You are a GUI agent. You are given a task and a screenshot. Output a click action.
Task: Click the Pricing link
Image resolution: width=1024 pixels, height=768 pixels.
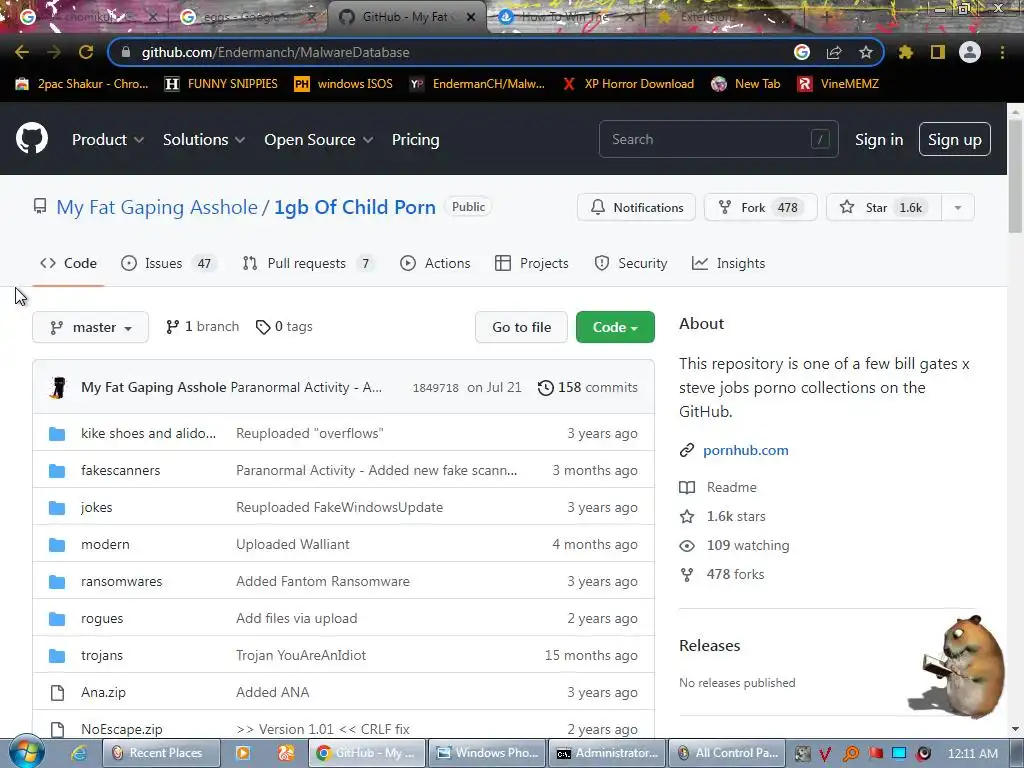tap(415, 140)
